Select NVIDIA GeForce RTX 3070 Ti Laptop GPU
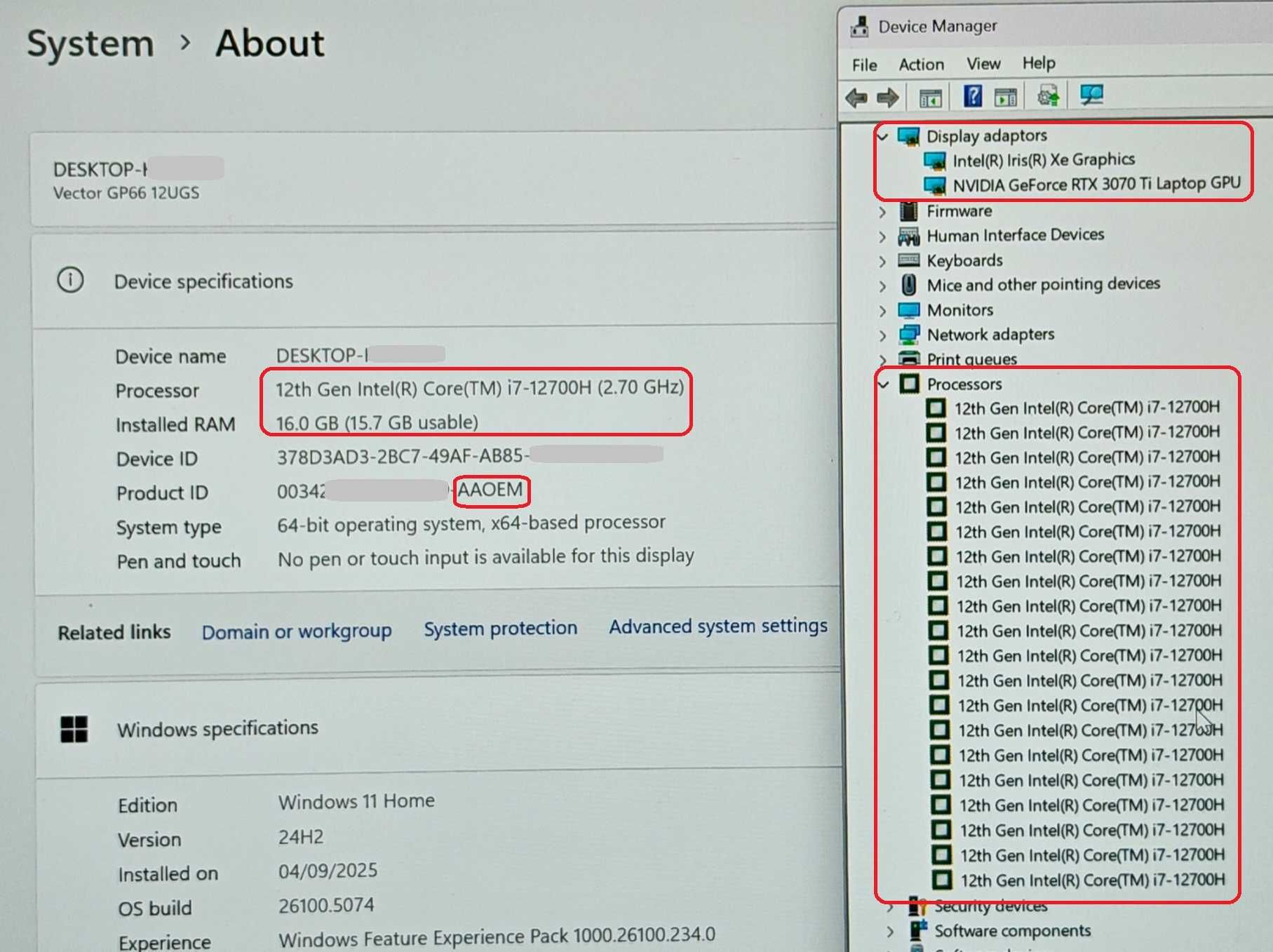Screen dimensions: 1273x952 (x=1096, y=185)
